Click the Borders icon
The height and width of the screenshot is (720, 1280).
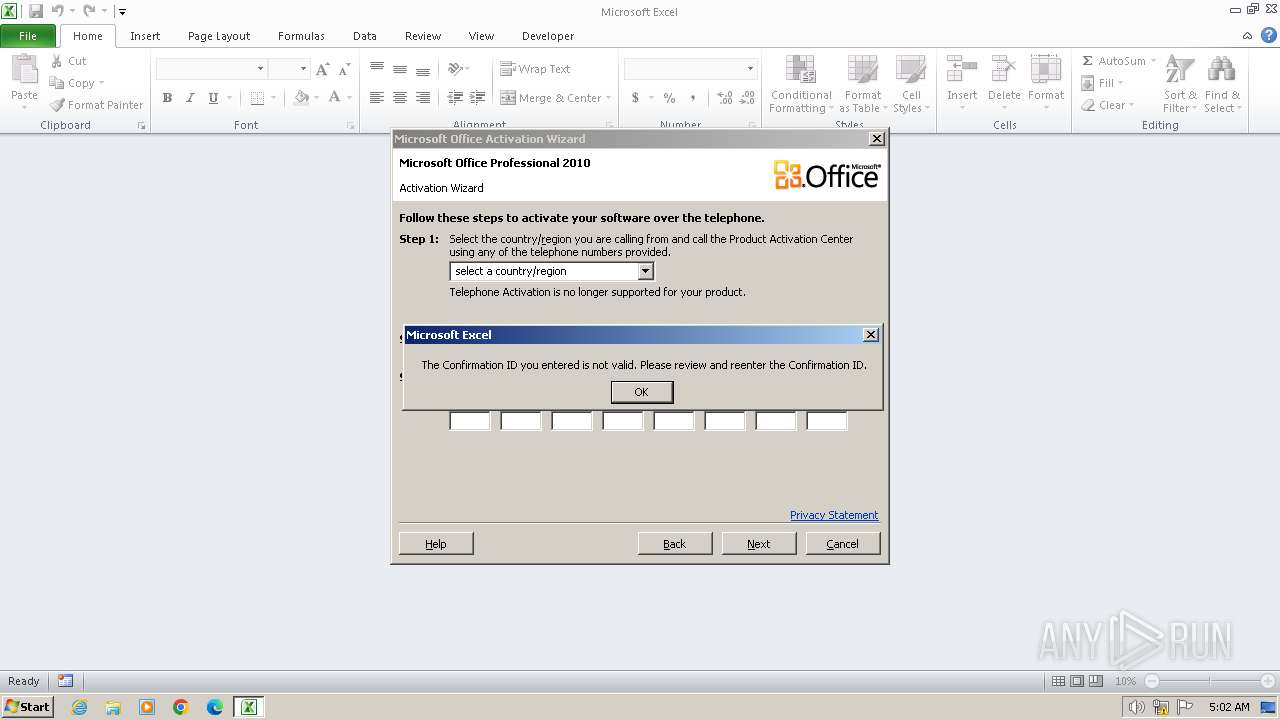[257, 98]
